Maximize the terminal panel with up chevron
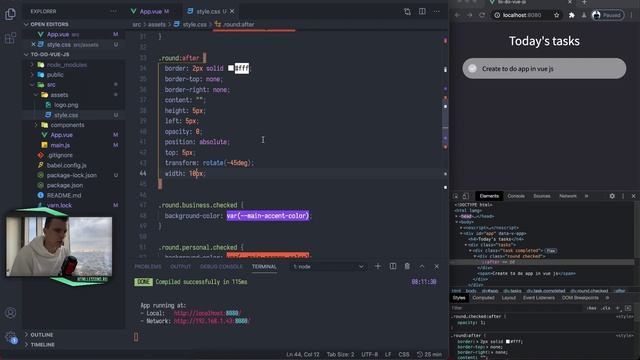The image size is (640, 360). [422, 266]
